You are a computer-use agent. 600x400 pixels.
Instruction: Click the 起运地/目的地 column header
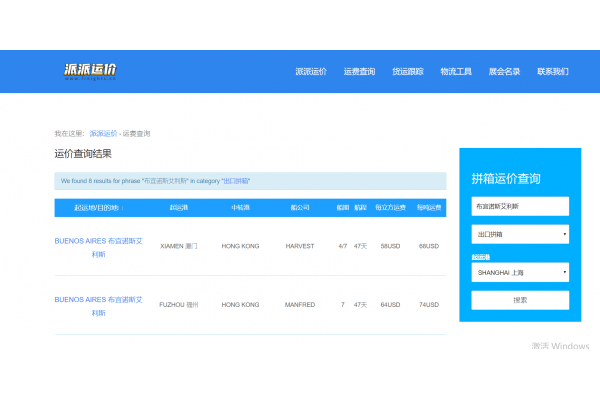(x=98, y=208)
